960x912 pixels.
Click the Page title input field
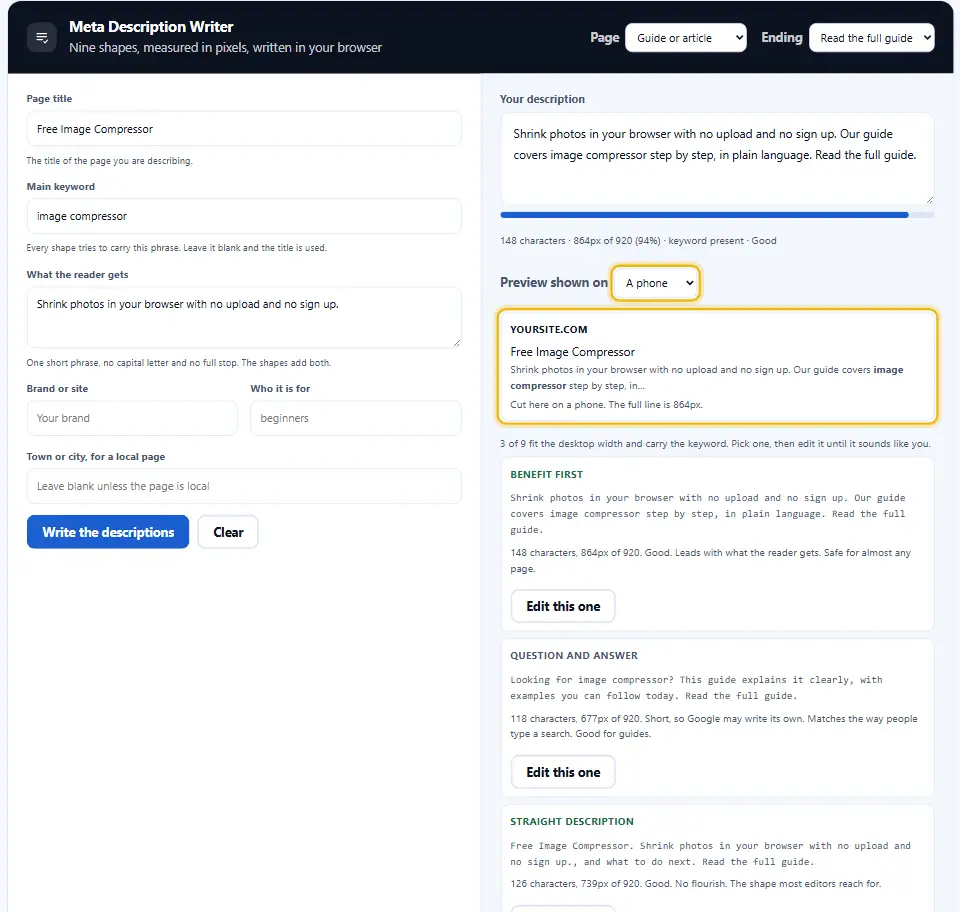click(x=244, y=129)
